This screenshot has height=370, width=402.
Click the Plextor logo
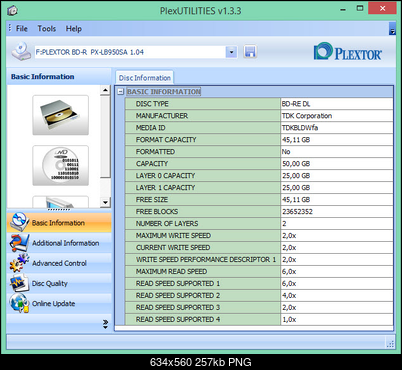pos(347,52)
